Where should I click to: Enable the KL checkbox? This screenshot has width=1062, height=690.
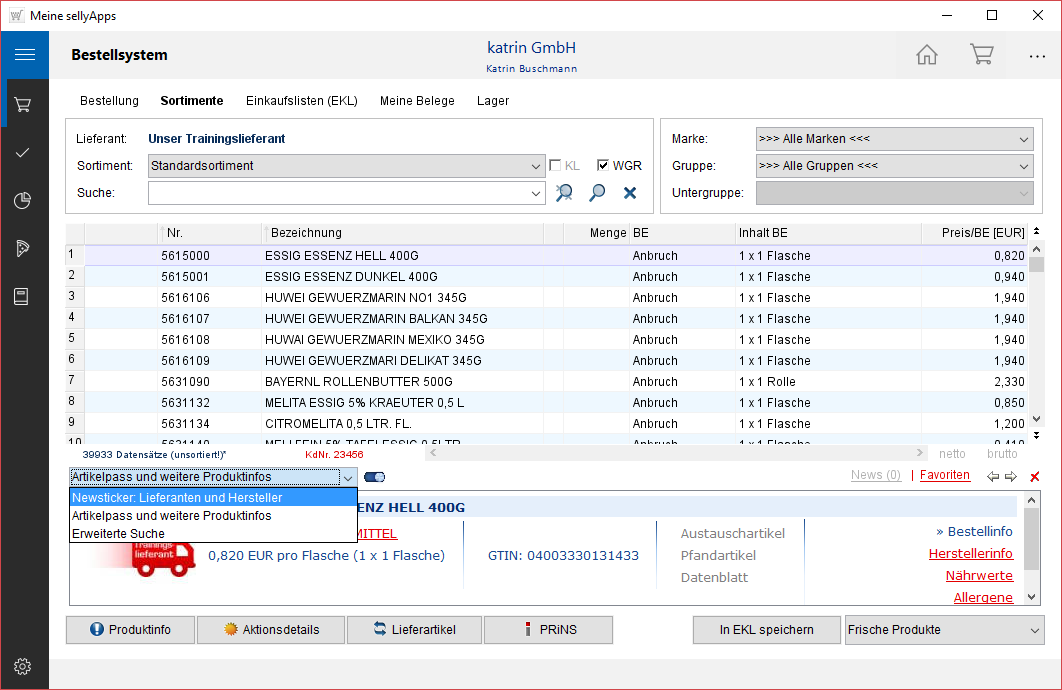pyautogui.click(x=556, y=166)
